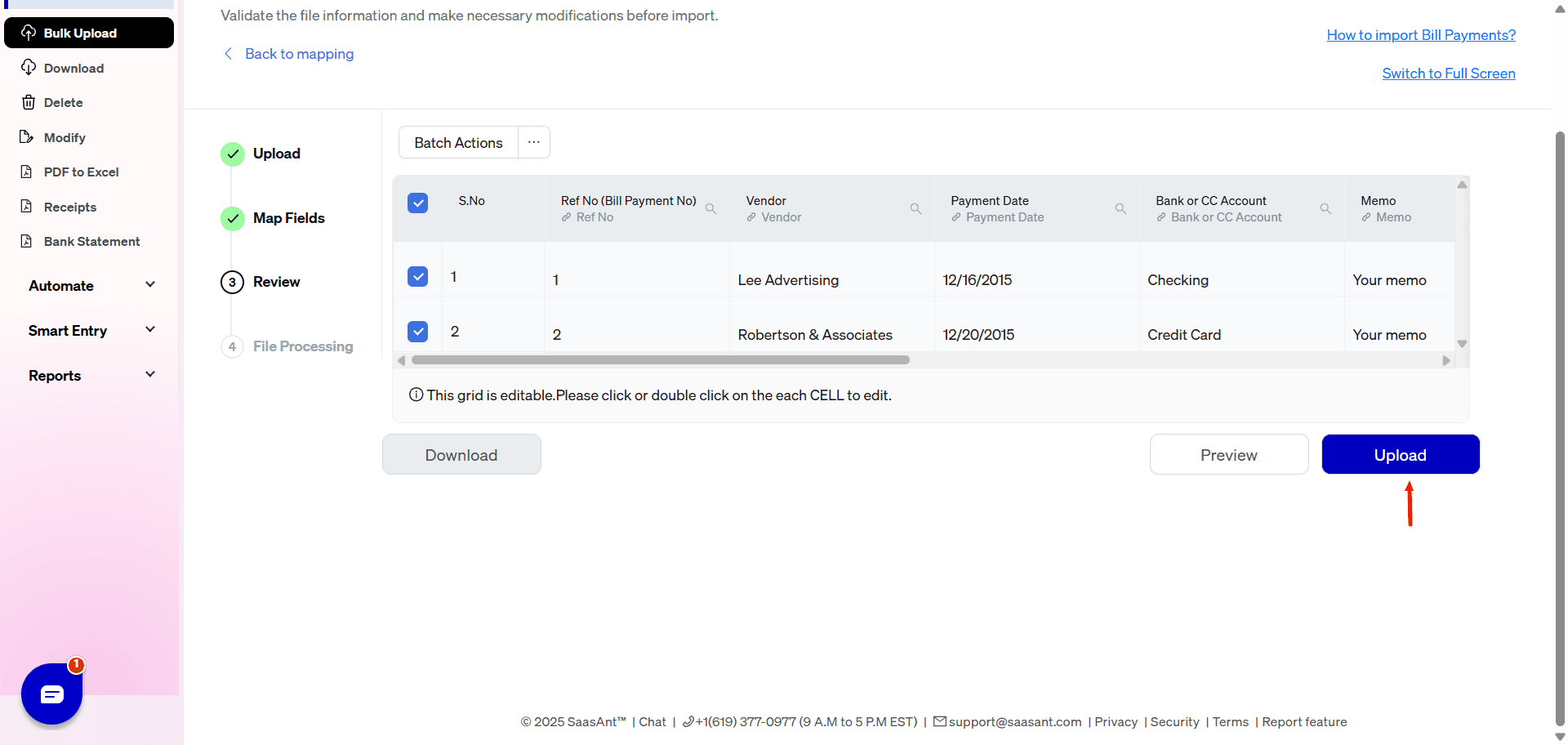The image size is (1568, 745).
Task: Click the Review step number 3 circle
Action: [x=233, y=282]
